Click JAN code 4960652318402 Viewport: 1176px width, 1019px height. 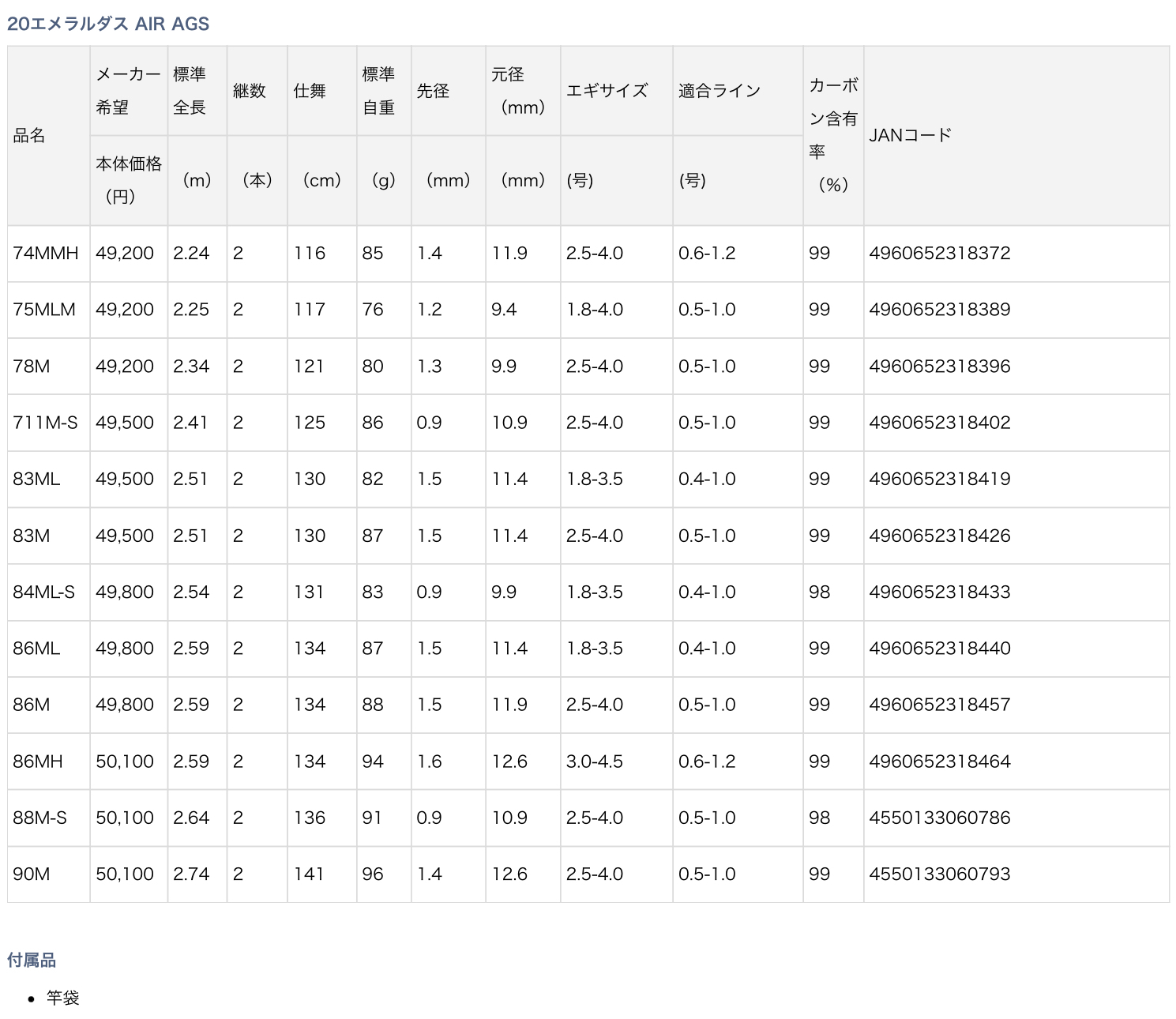coord(940,423)
